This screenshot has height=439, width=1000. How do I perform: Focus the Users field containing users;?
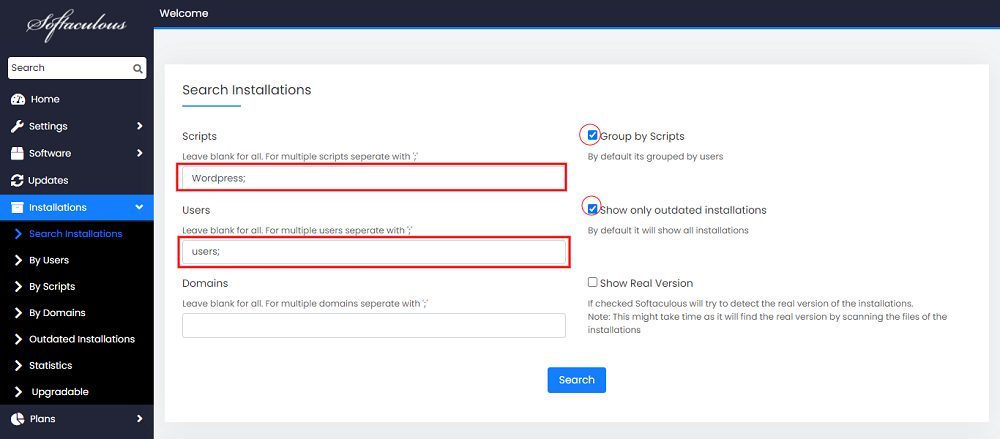374,252
